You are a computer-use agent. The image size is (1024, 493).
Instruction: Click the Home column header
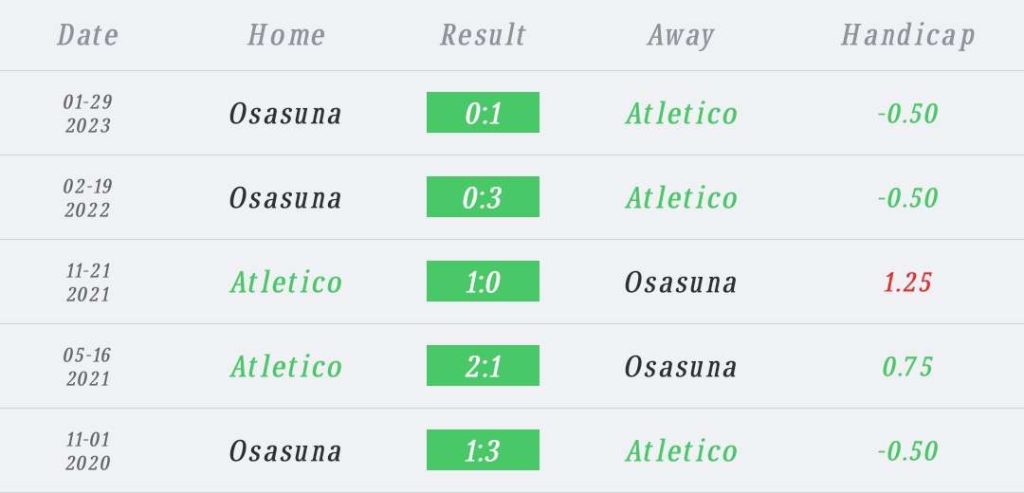[x=286, y=35]
